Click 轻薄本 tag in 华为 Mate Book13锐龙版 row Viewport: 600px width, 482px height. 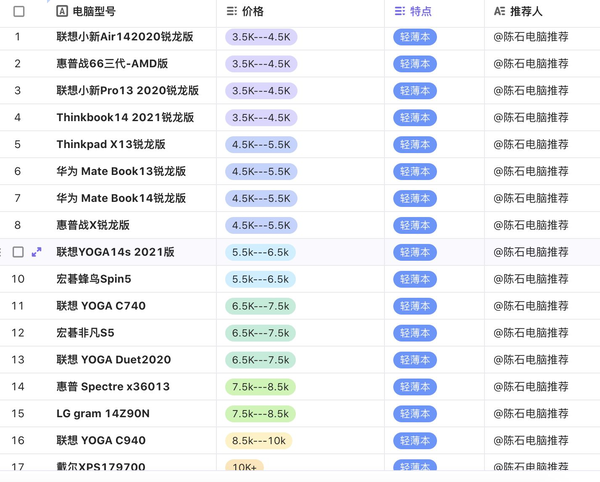415,171
